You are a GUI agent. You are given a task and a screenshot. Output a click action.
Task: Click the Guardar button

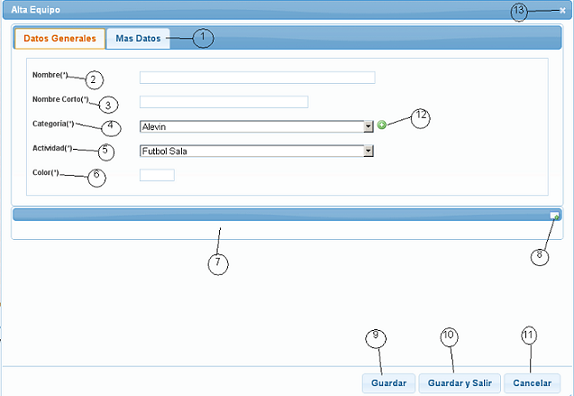pyautogui.click(x=388, y=383)
